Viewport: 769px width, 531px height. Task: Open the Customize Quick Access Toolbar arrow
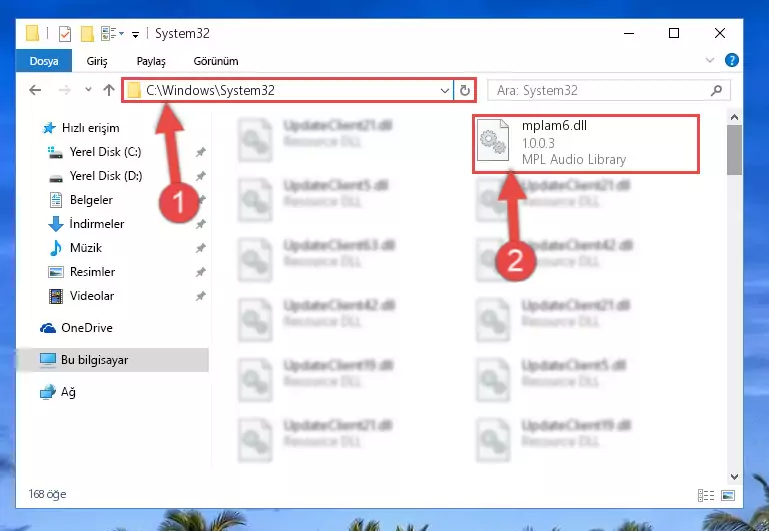[x=135, y=34]
